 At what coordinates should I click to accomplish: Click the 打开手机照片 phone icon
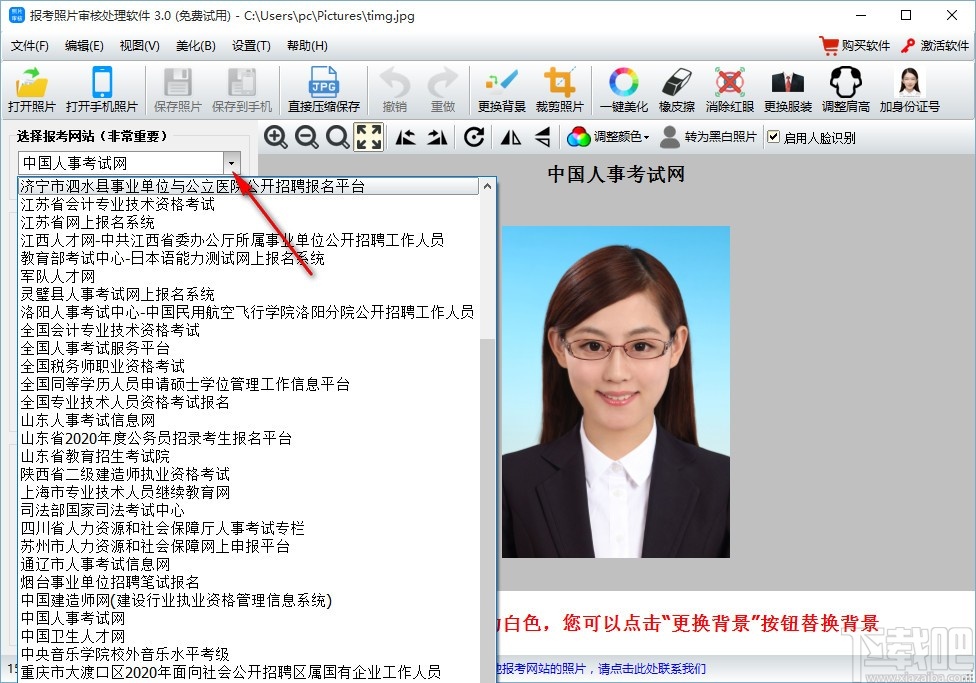click(x=101, y=90)
